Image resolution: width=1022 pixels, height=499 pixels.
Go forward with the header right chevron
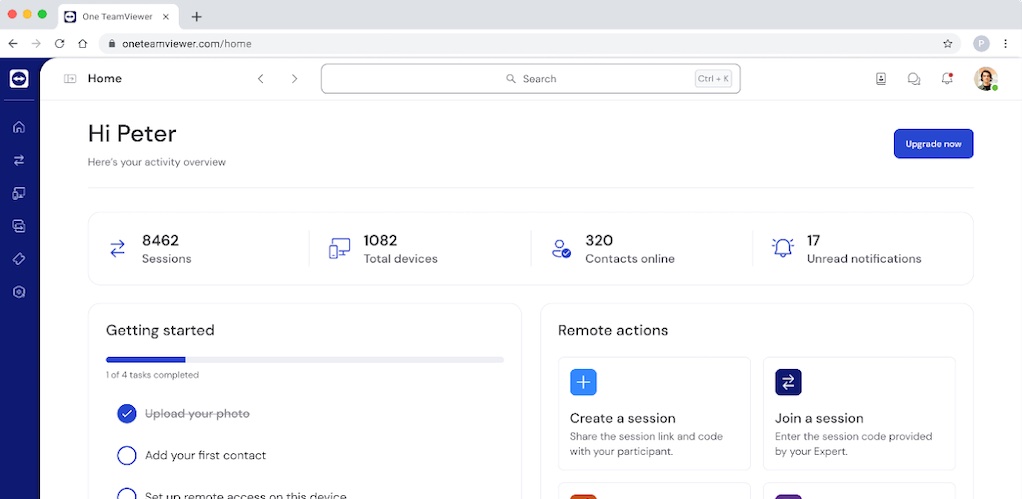click(294, 79)
